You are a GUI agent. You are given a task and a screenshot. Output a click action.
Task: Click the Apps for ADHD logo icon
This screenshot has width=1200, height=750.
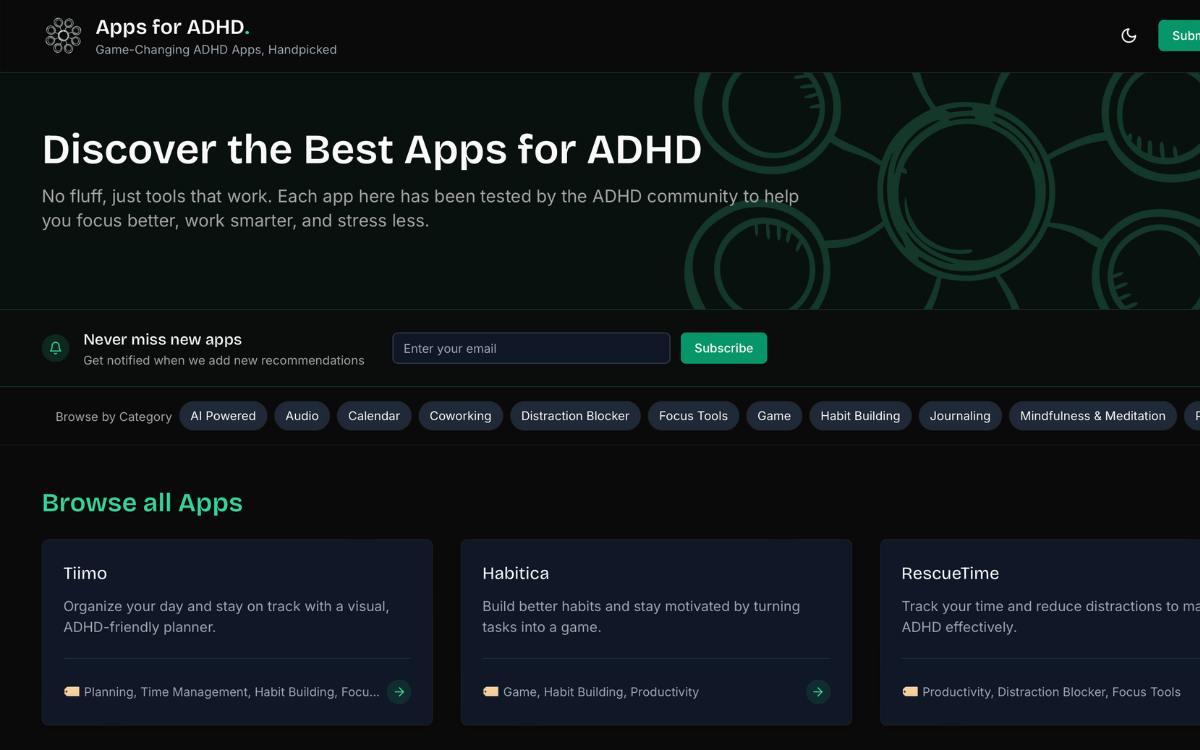click(x=63, y=35)
